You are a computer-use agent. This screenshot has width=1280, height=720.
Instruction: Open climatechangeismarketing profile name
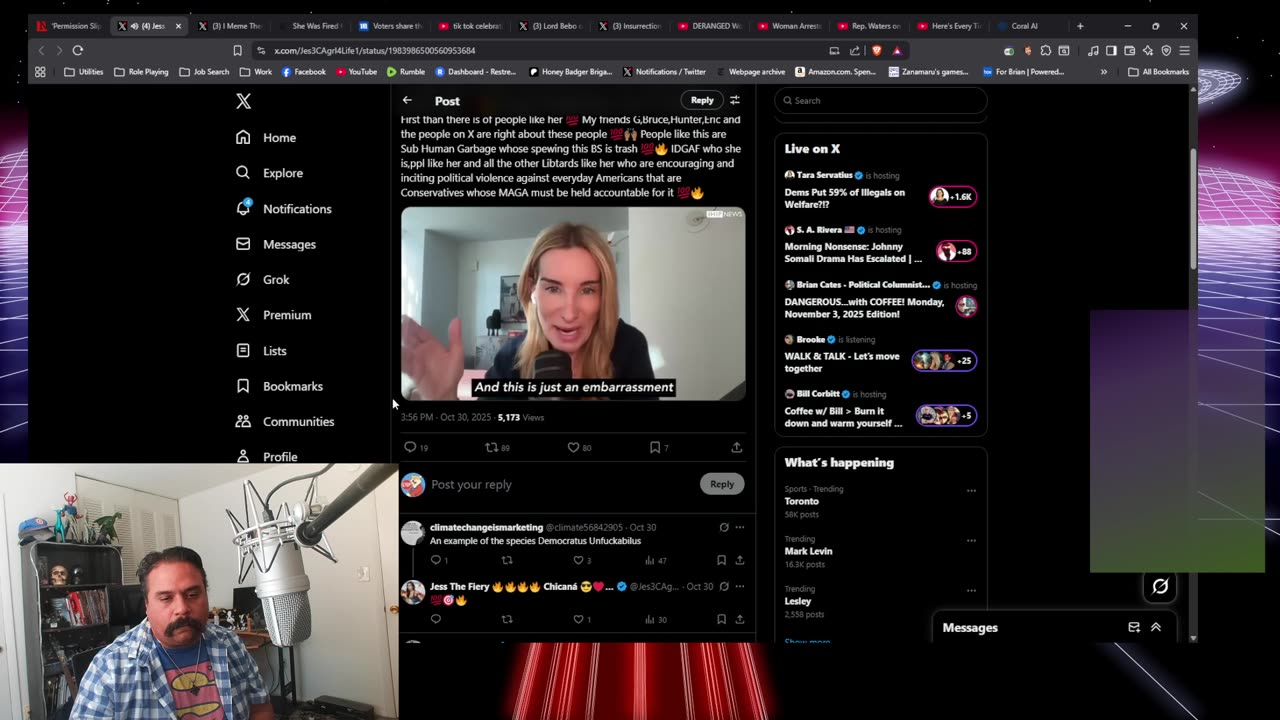coord(486,527)
